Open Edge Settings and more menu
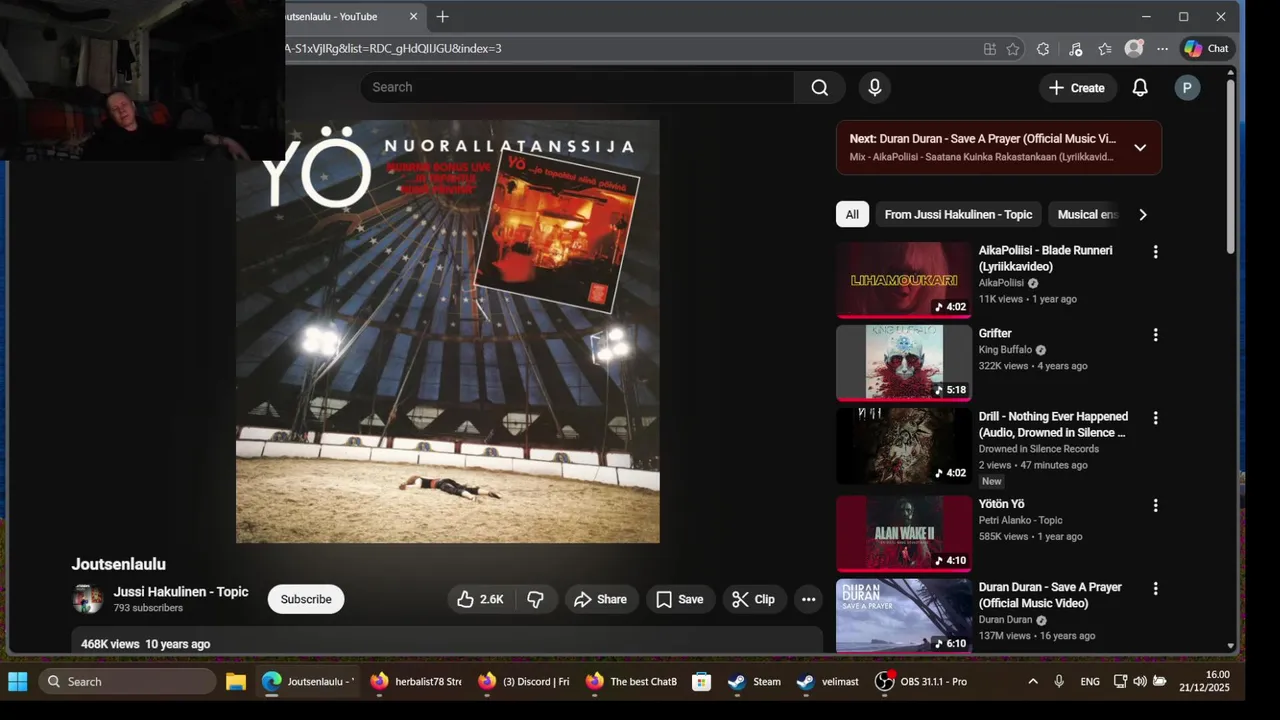Viewport: 1280px width, 720px height. point(1162,48)
